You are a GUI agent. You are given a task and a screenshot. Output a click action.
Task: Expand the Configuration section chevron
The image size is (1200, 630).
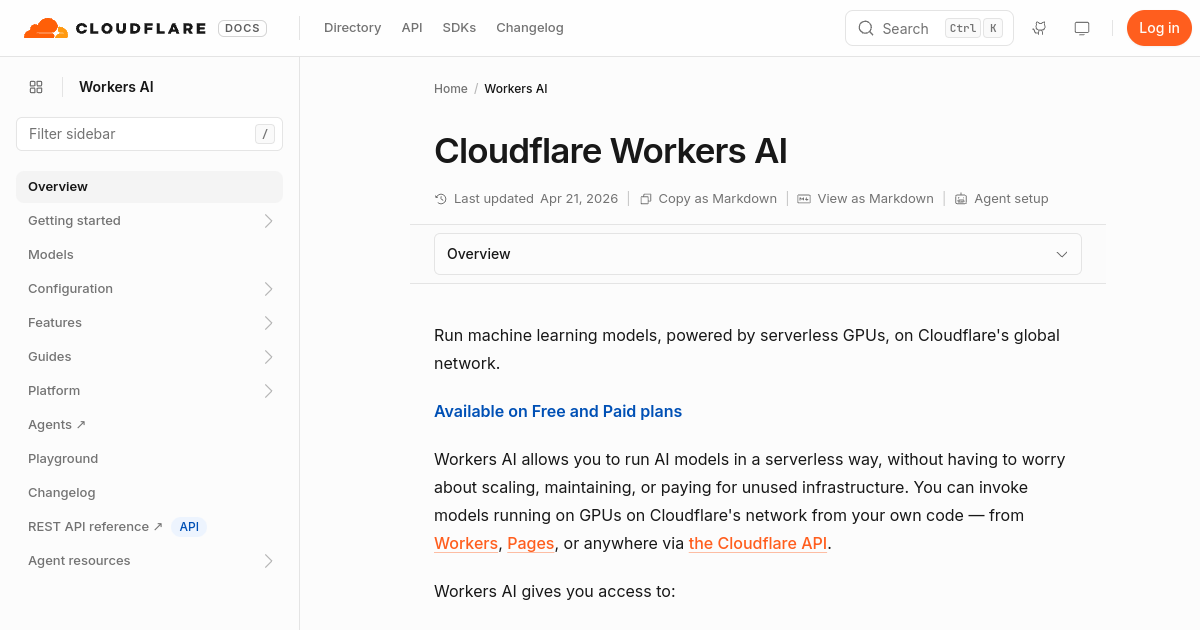[268, 289]
